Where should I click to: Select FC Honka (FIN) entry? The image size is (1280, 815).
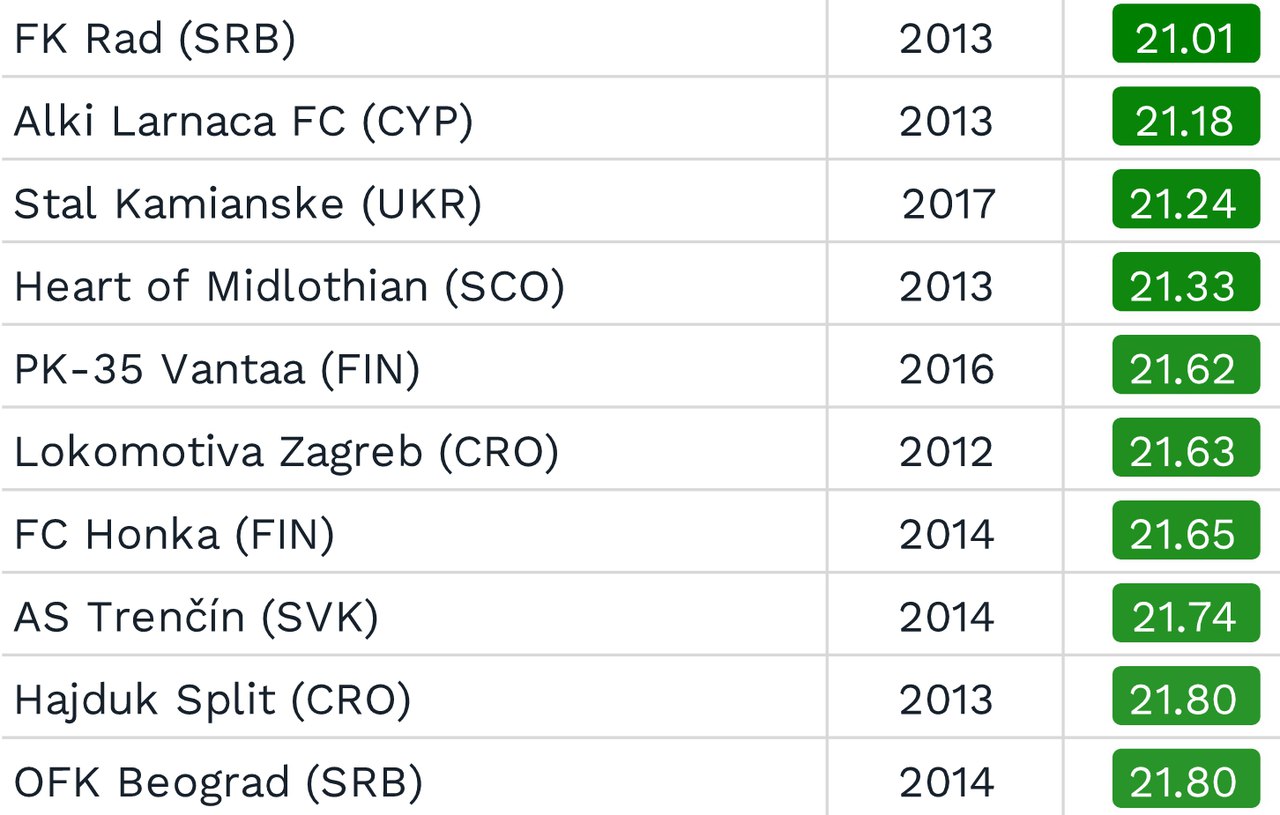(174, 534)
